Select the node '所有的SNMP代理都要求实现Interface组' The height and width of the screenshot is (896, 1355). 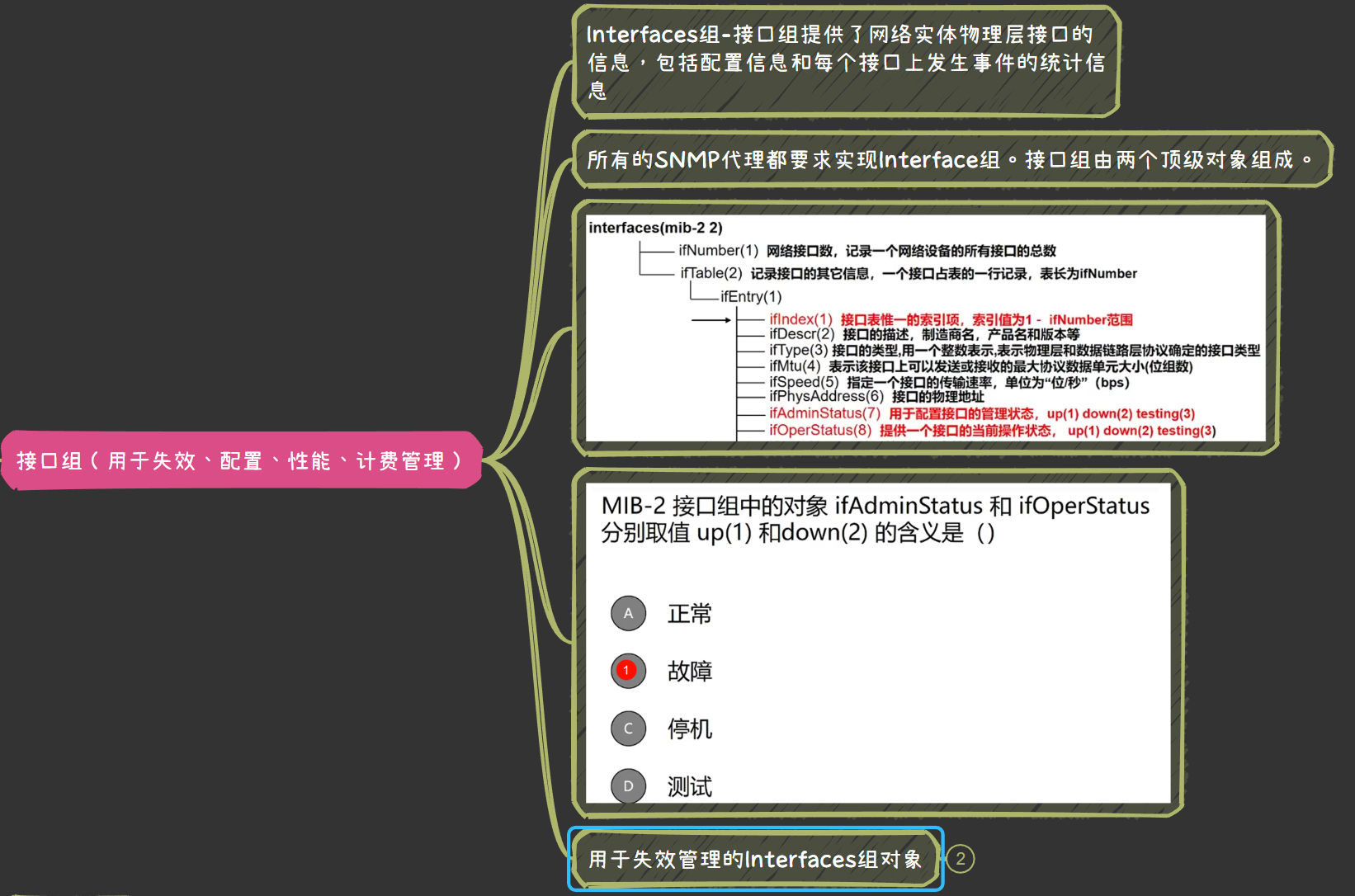tap(951, 159)
